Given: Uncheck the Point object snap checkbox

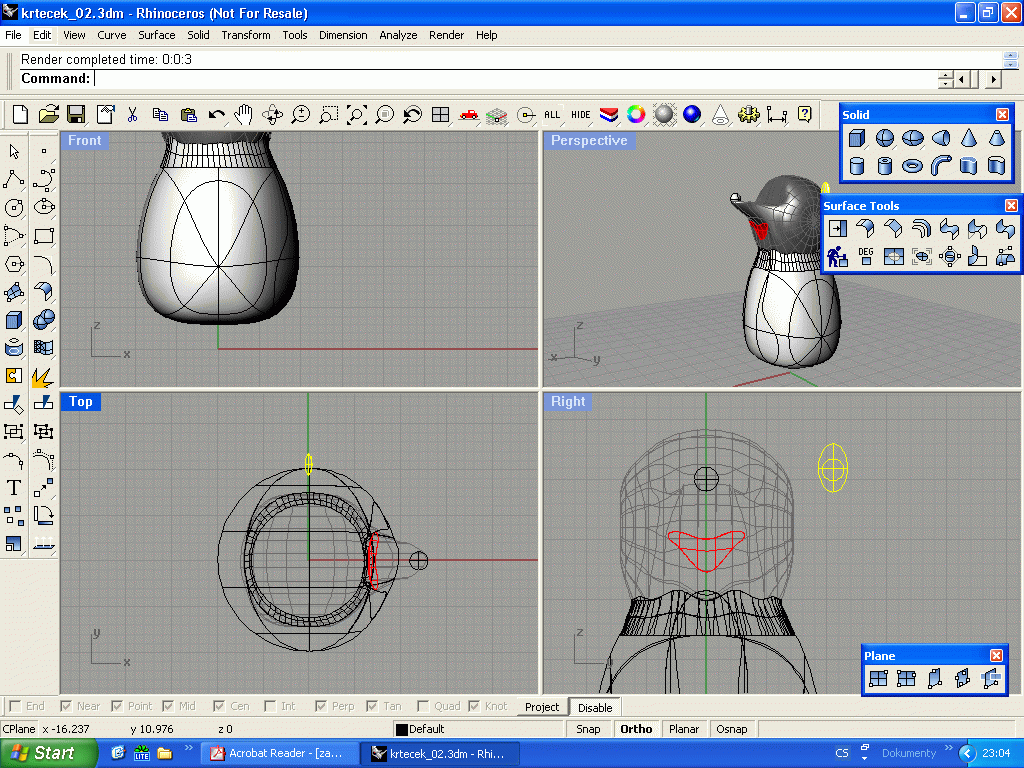Looking at the screenshot, I should [117, 706].
